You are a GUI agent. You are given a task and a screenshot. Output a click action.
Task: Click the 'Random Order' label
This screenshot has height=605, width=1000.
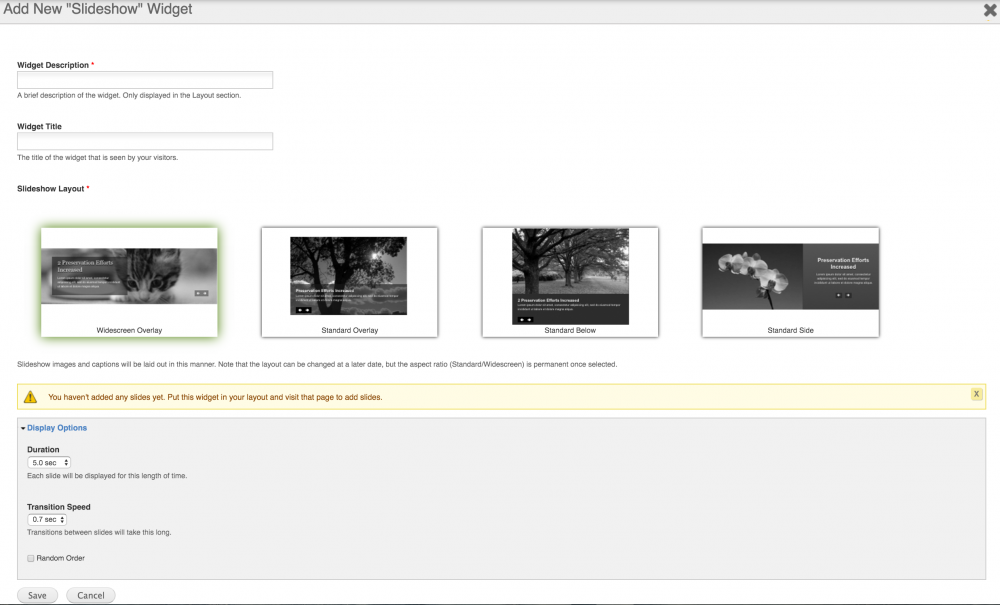pyautogui.click(x=61, y=558)
